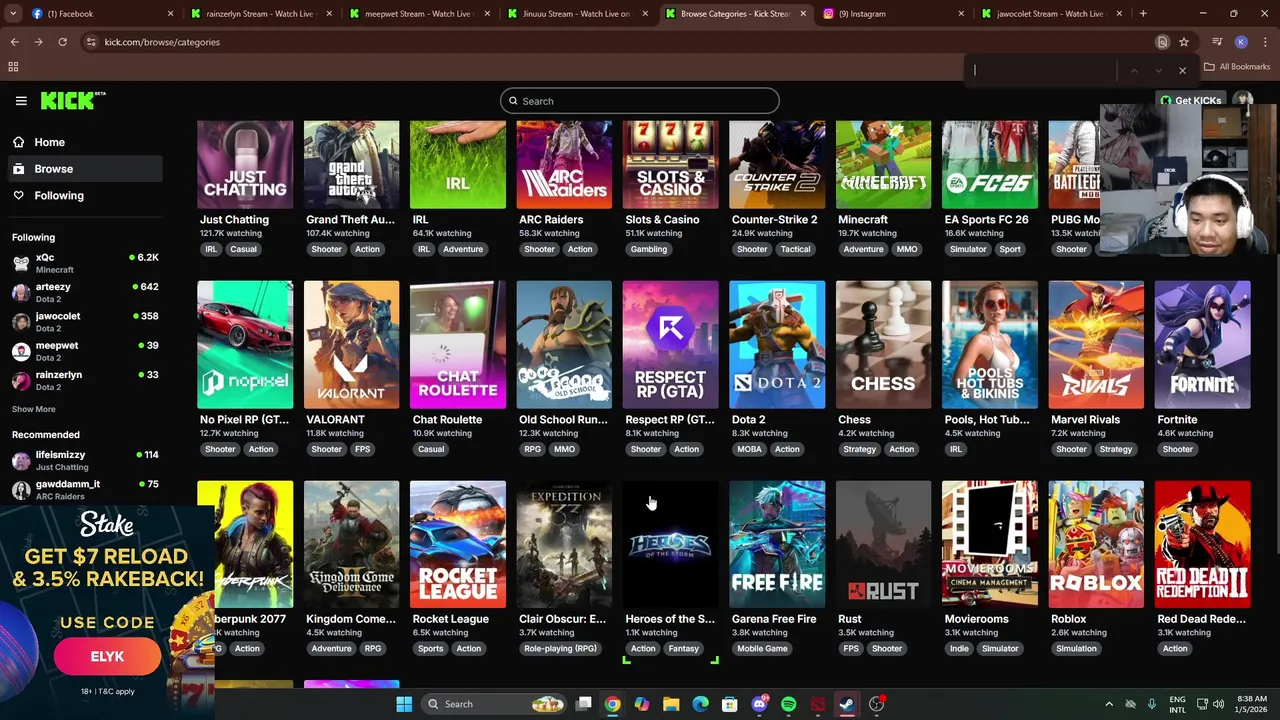Open Old School RuneScape thumbnail
Screen dimensions: 1280x720
click(564, 345)
